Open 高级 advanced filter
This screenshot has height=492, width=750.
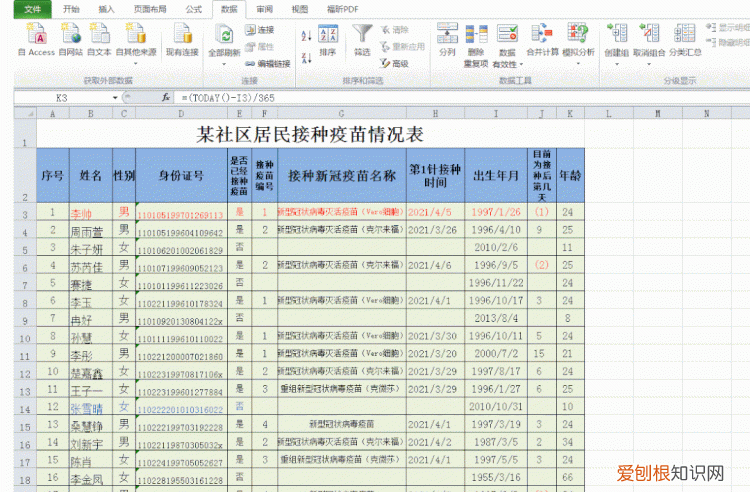[395, 63]
